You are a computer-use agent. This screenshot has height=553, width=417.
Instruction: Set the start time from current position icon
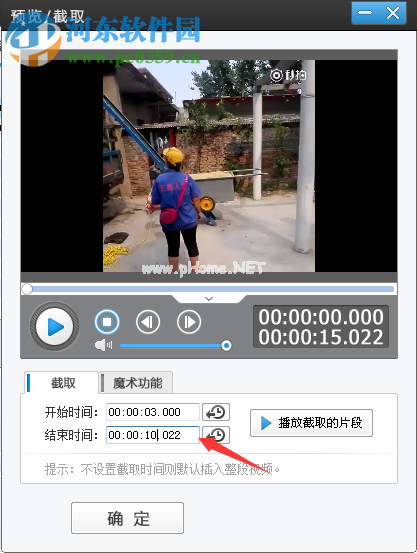[x=216, y=412]
